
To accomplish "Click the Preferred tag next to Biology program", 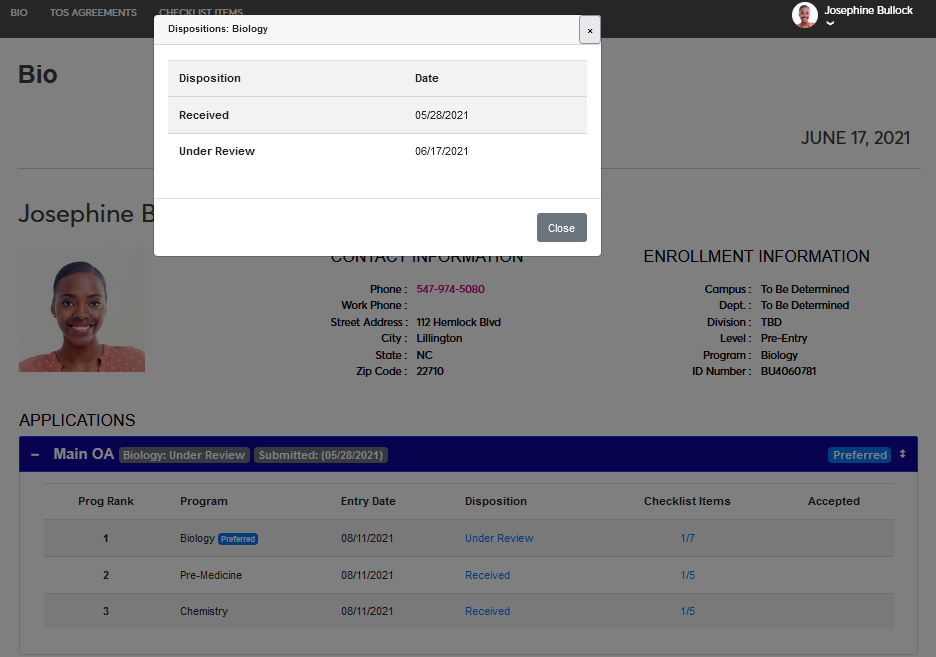I will click(x=238, y=539).
